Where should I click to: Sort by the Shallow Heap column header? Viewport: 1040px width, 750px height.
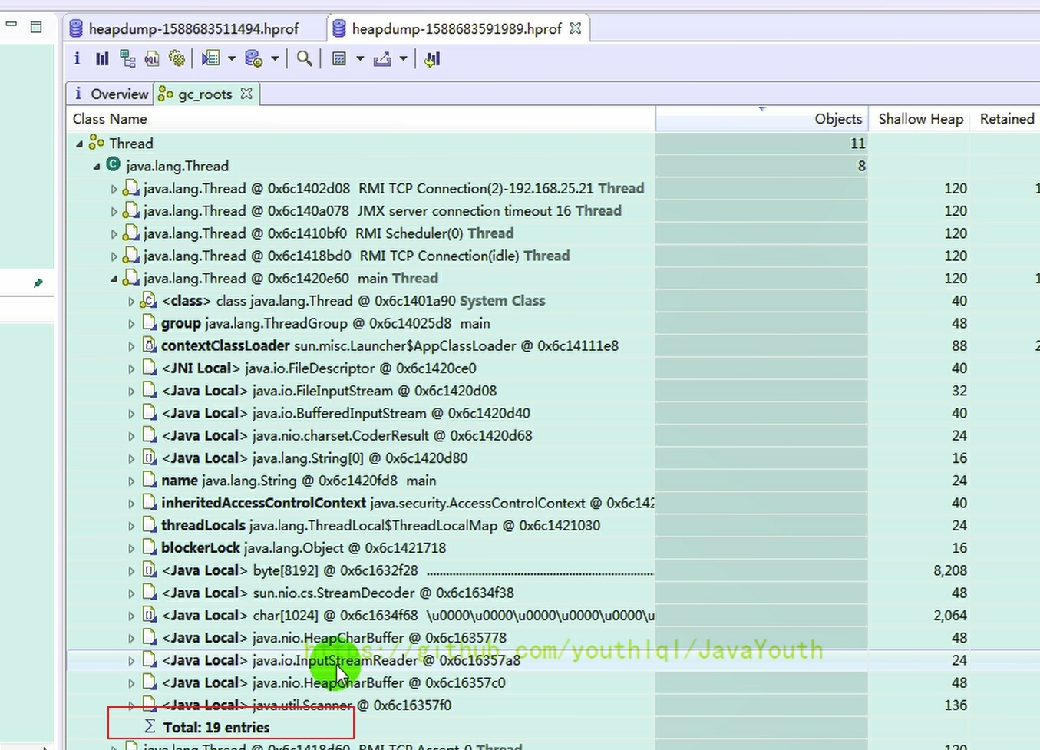coord(920,119)
